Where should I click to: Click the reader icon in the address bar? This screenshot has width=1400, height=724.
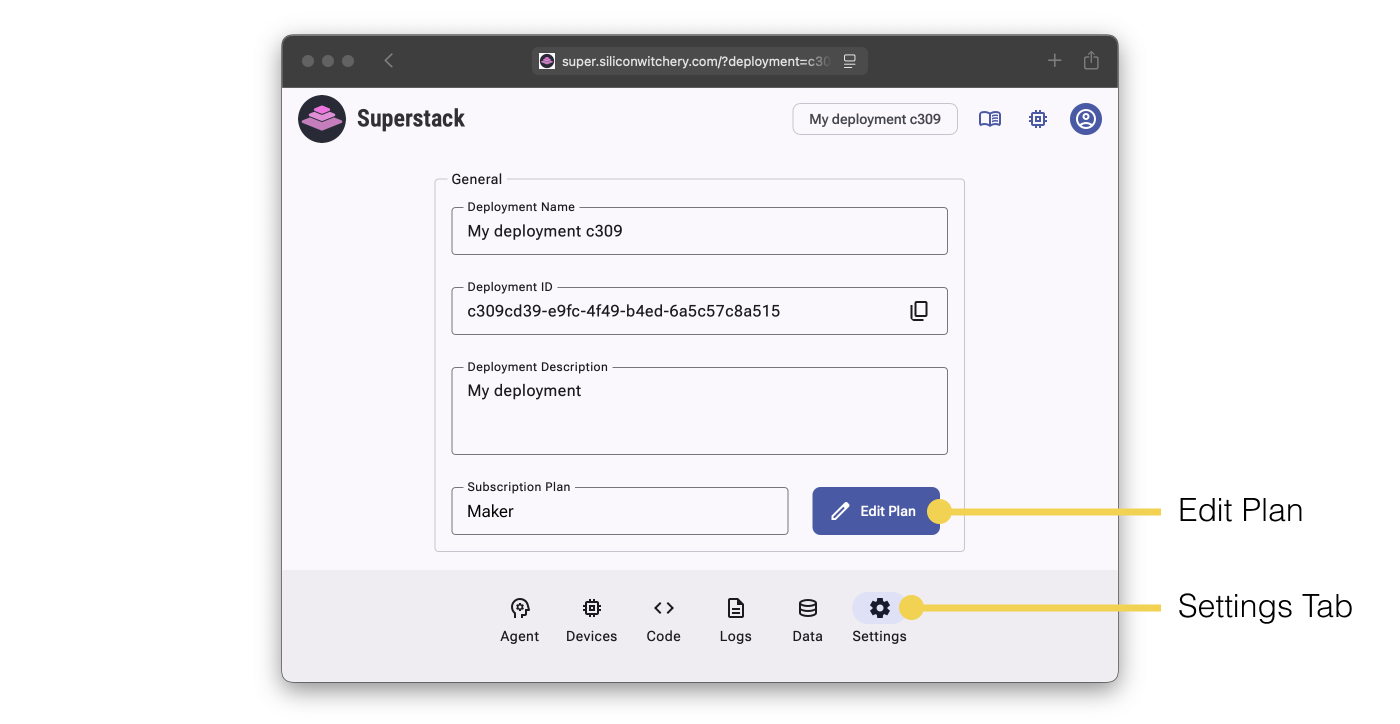tap(849, 61)
